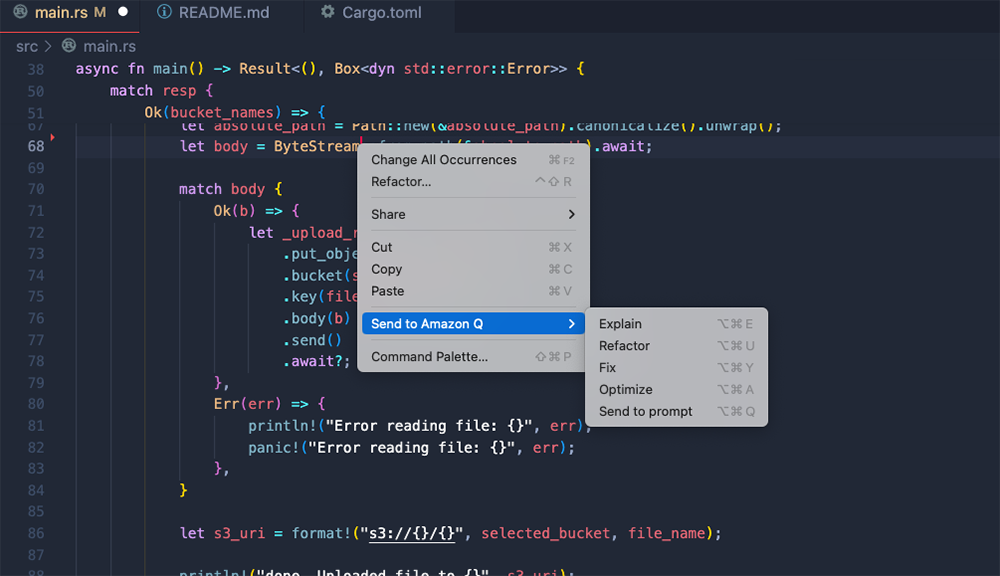The height and width of the screenshot is (576, 1000).
Task: Expand the Share submenu arrow
Action: click(571, 214)
